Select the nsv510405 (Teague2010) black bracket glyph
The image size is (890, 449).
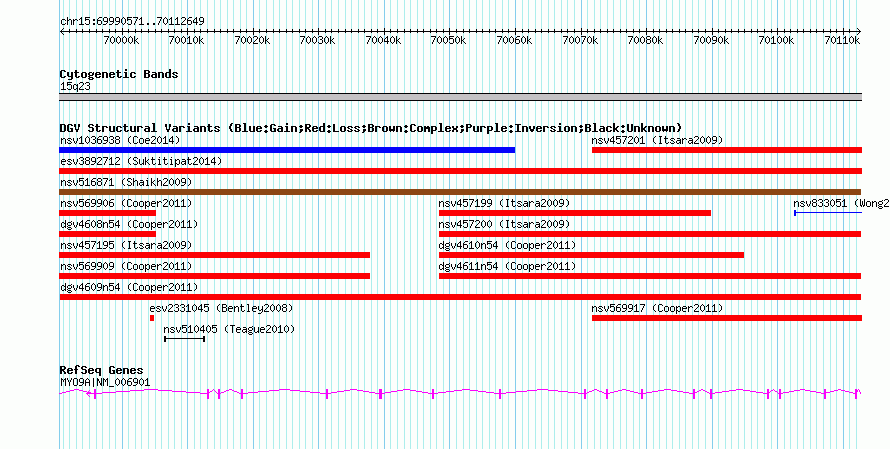(184, 339)
